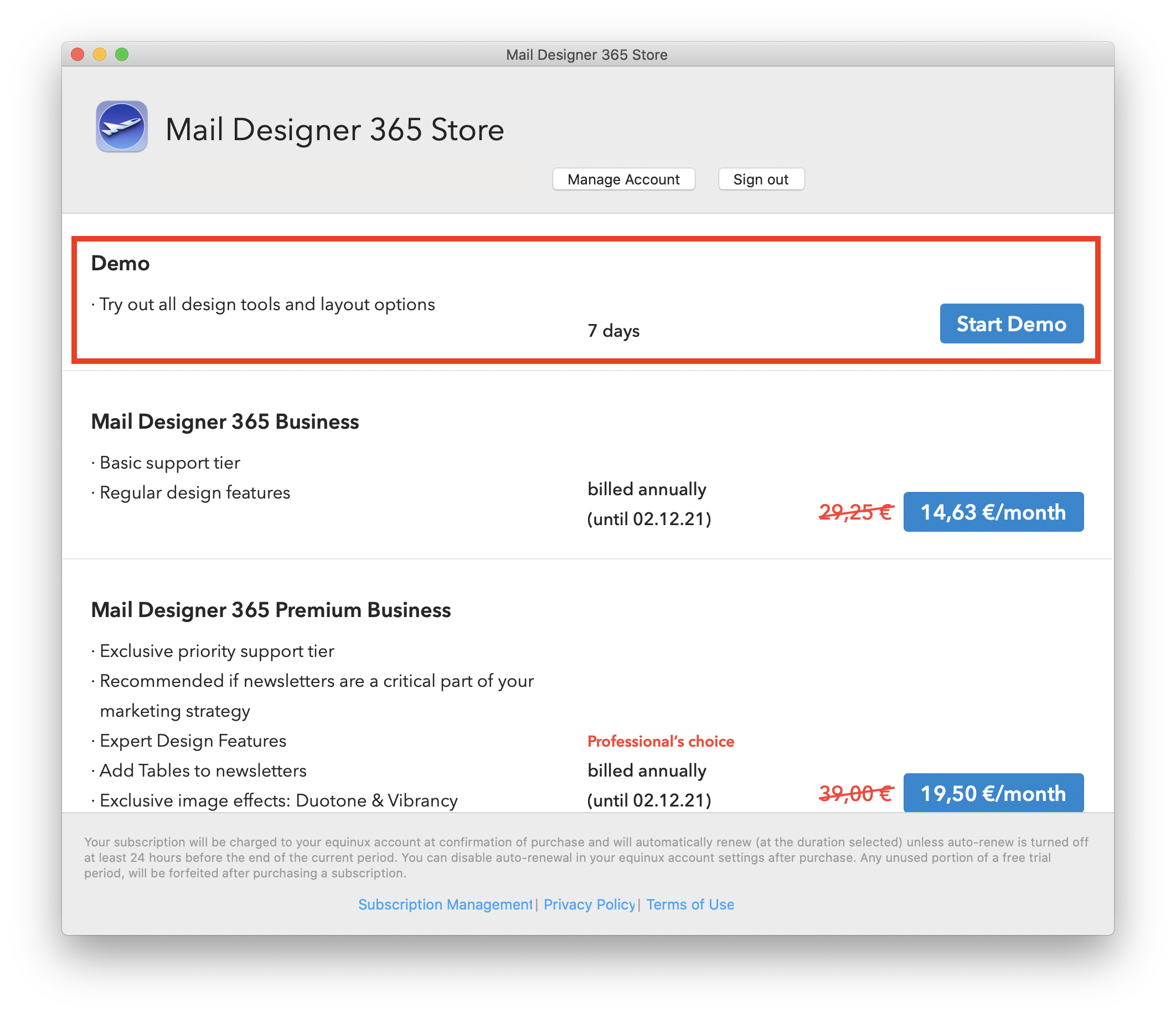Click the 'Expert Design Features' bullet
Screen dimensions: 1176x1017
pyautogui.click(x=188, y=741)
